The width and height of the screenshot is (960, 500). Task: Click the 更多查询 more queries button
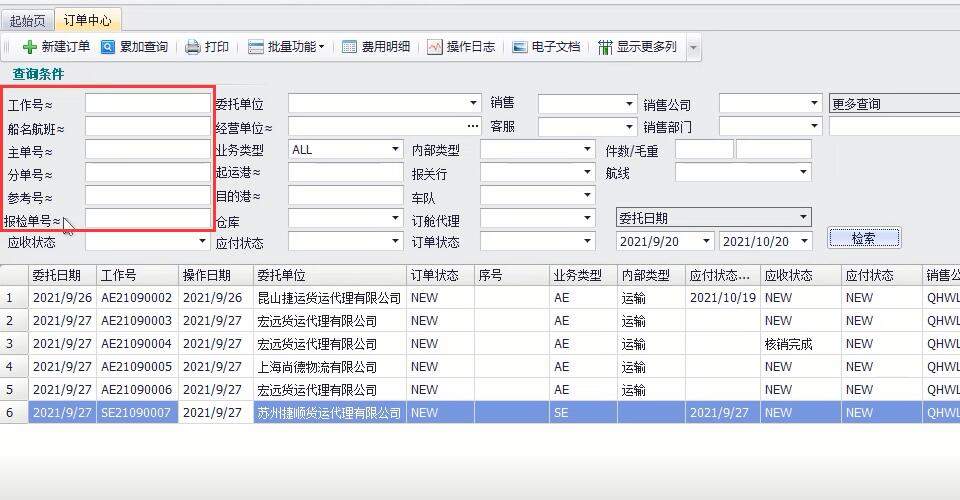[895, 104]
